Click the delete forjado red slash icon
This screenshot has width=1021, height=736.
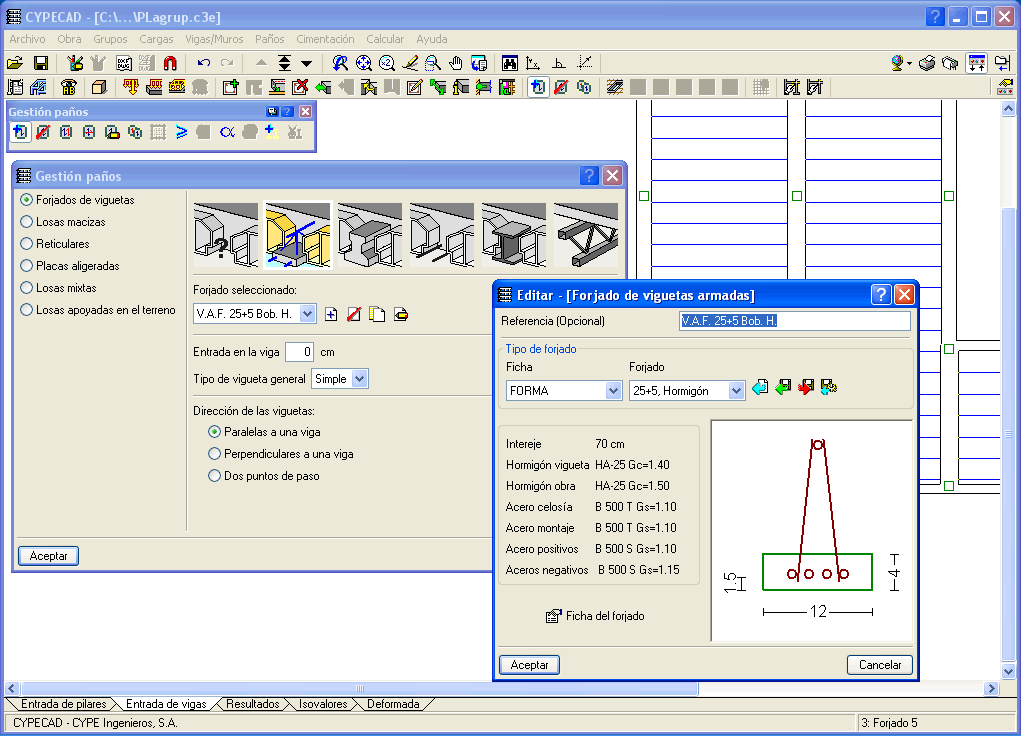pyautogui.click(x=354, y=315)
